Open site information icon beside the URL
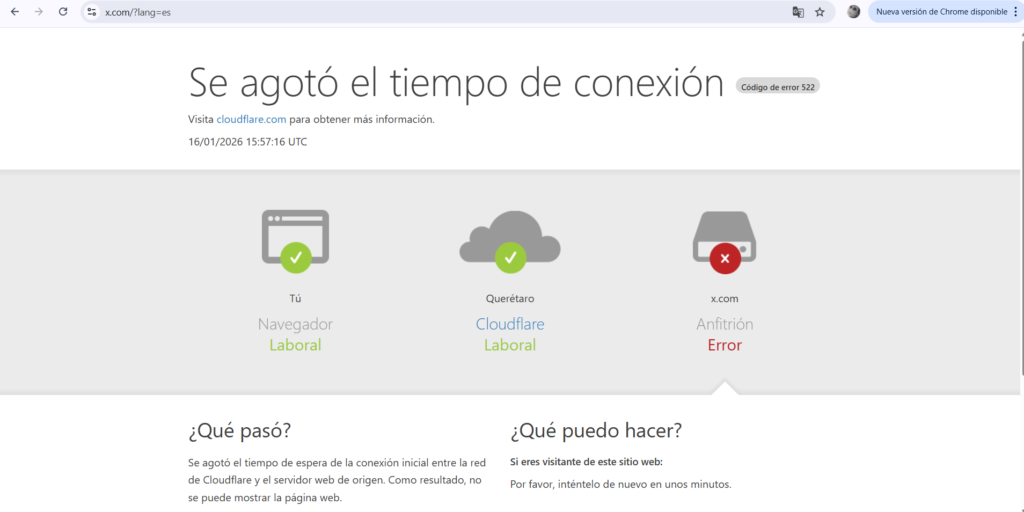The width and height of the screenshot is (1024, 512). click(91, 12)
